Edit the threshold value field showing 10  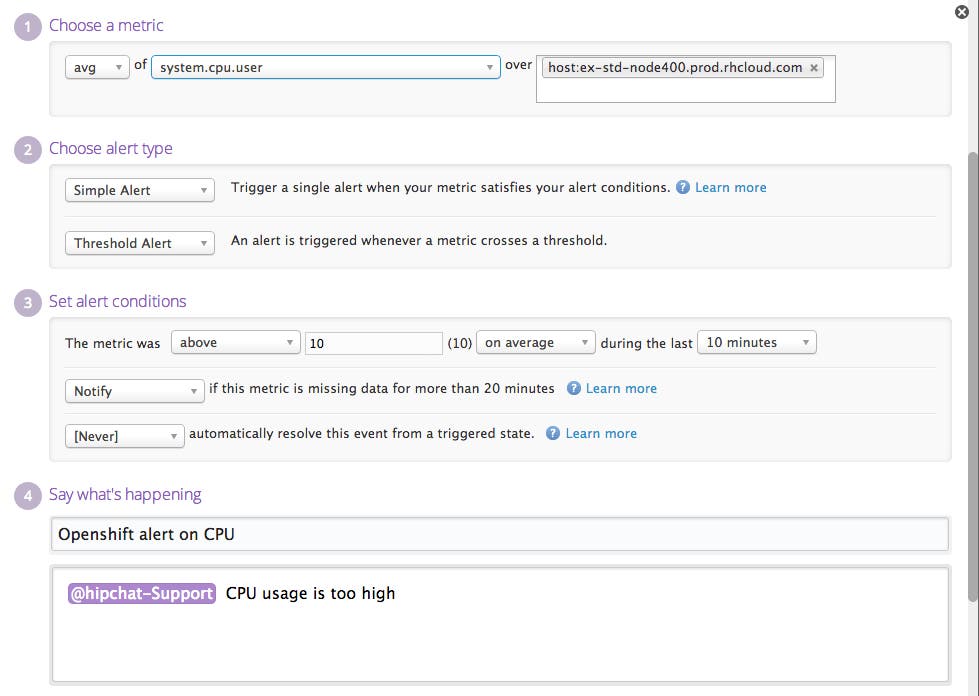374,342
